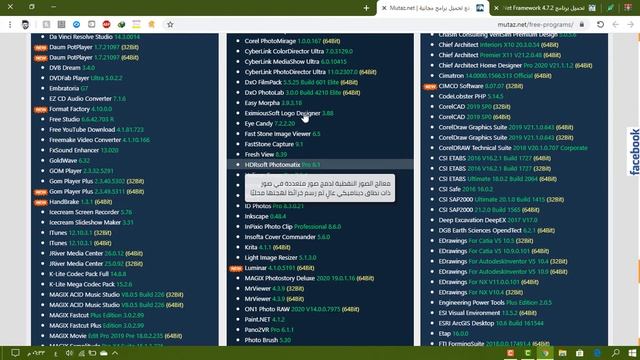Switch to the Mutaz.net tab

click(x=433, y=8)
